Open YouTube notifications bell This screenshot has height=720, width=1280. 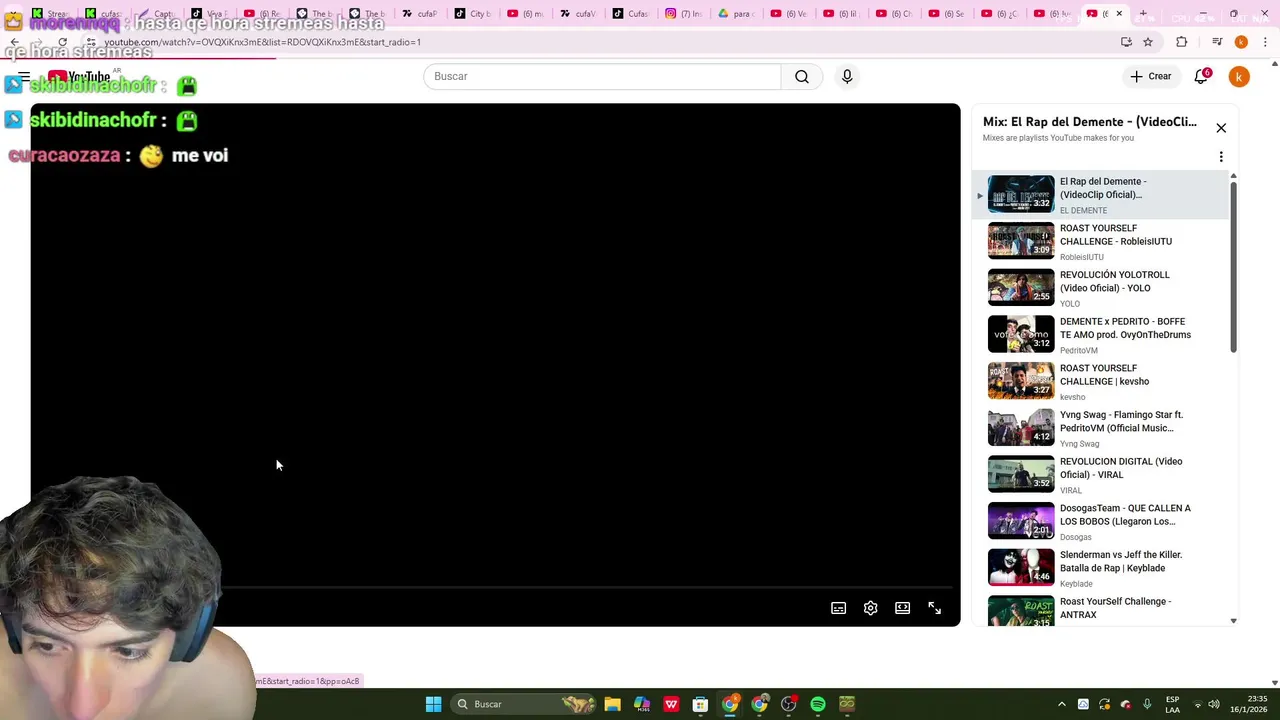(x=1201, y=76)
